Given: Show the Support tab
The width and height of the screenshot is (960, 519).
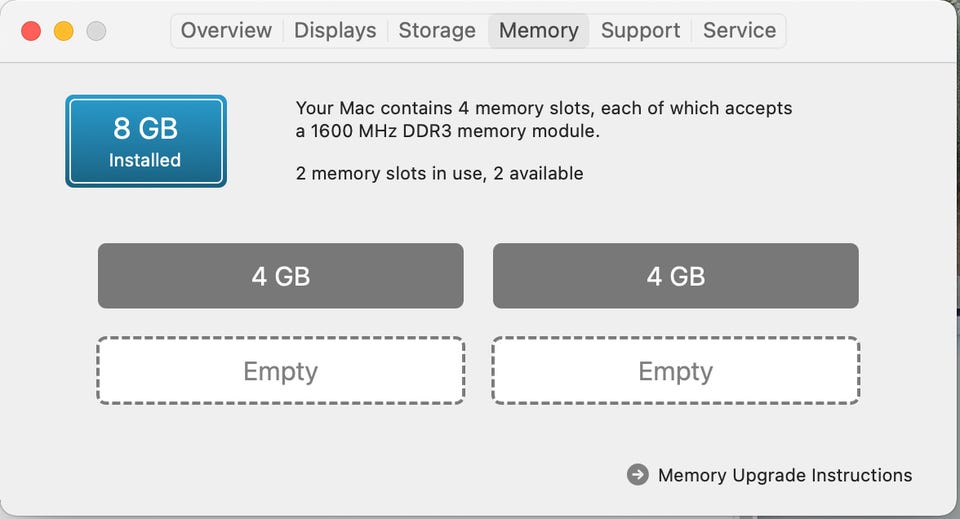Looking at the screenshot, I should pos(641,30).
